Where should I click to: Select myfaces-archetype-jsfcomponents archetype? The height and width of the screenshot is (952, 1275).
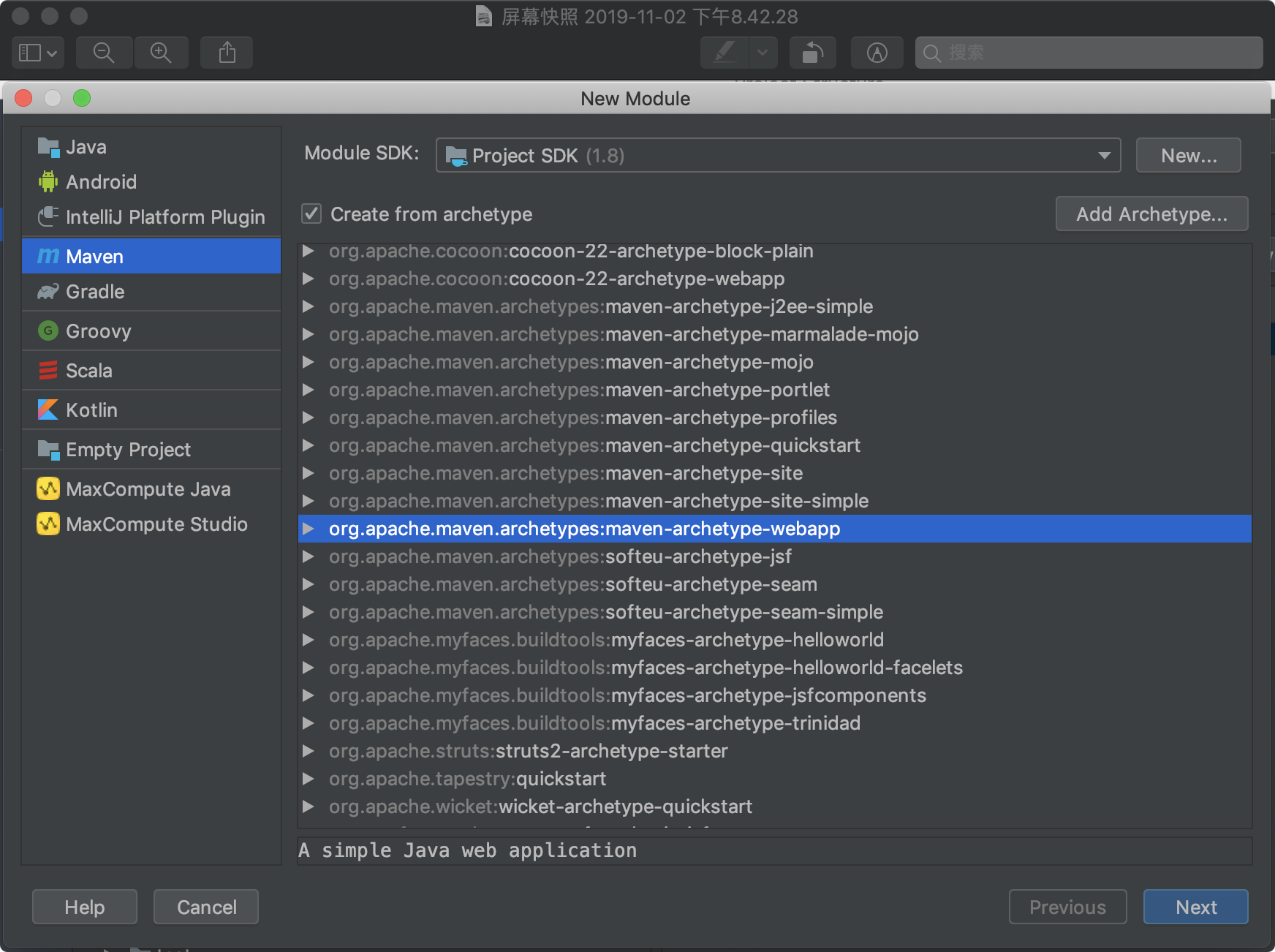coord(775,695)
